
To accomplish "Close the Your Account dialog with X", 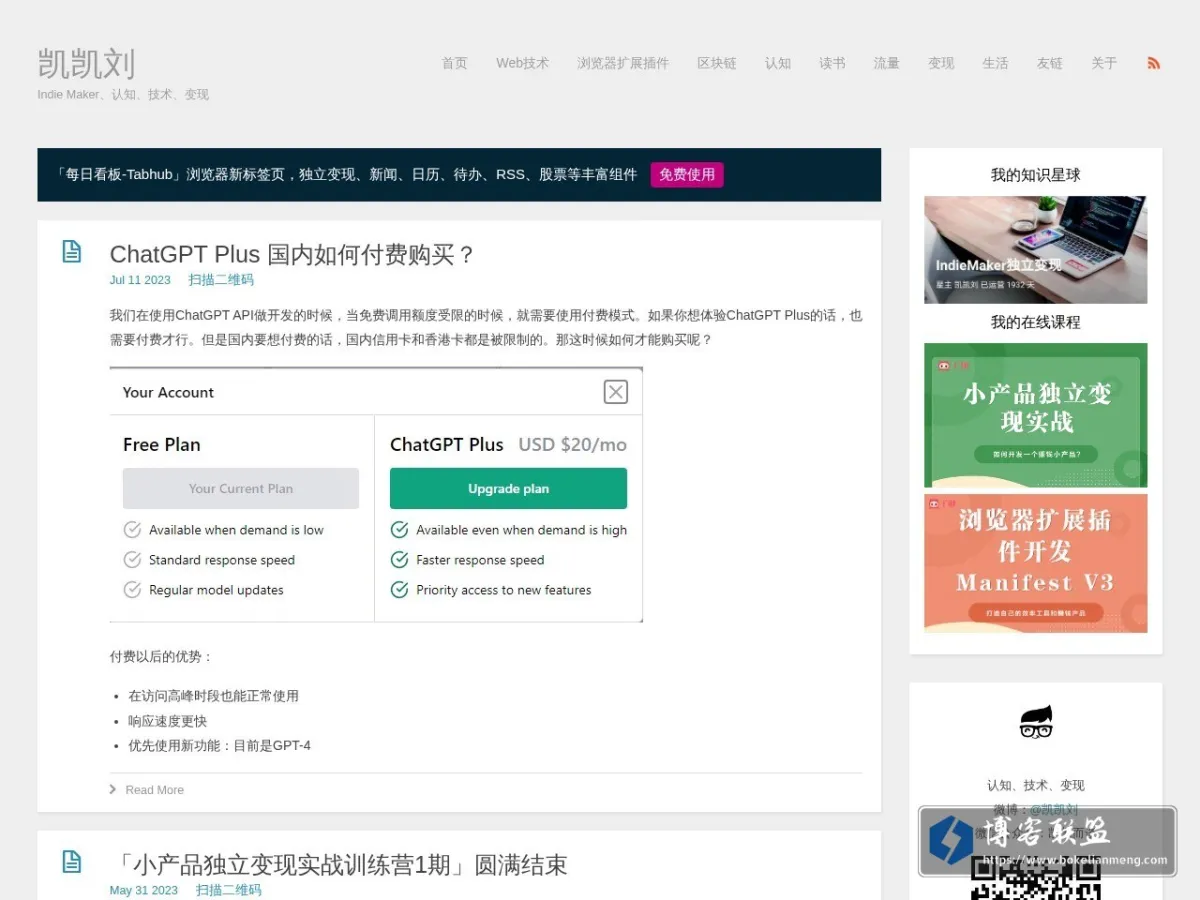I will point(616,392).
